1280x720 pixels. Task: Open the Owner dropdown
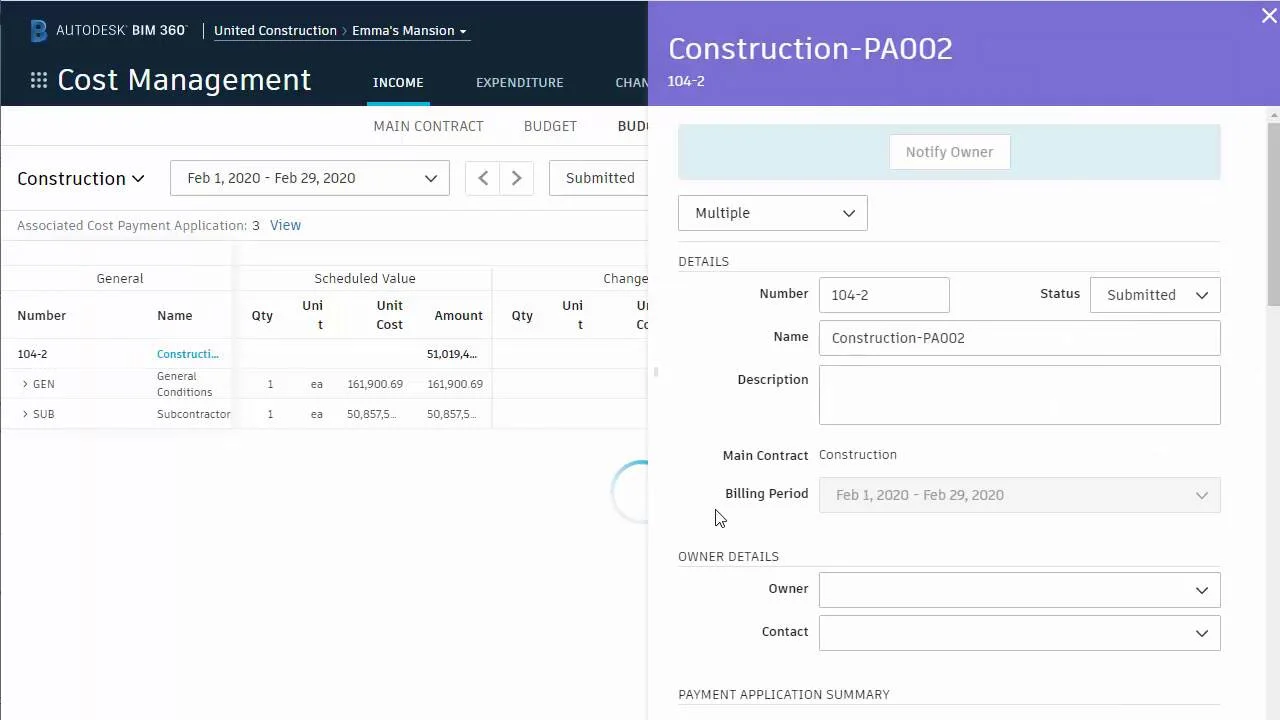click(1019, 590)
